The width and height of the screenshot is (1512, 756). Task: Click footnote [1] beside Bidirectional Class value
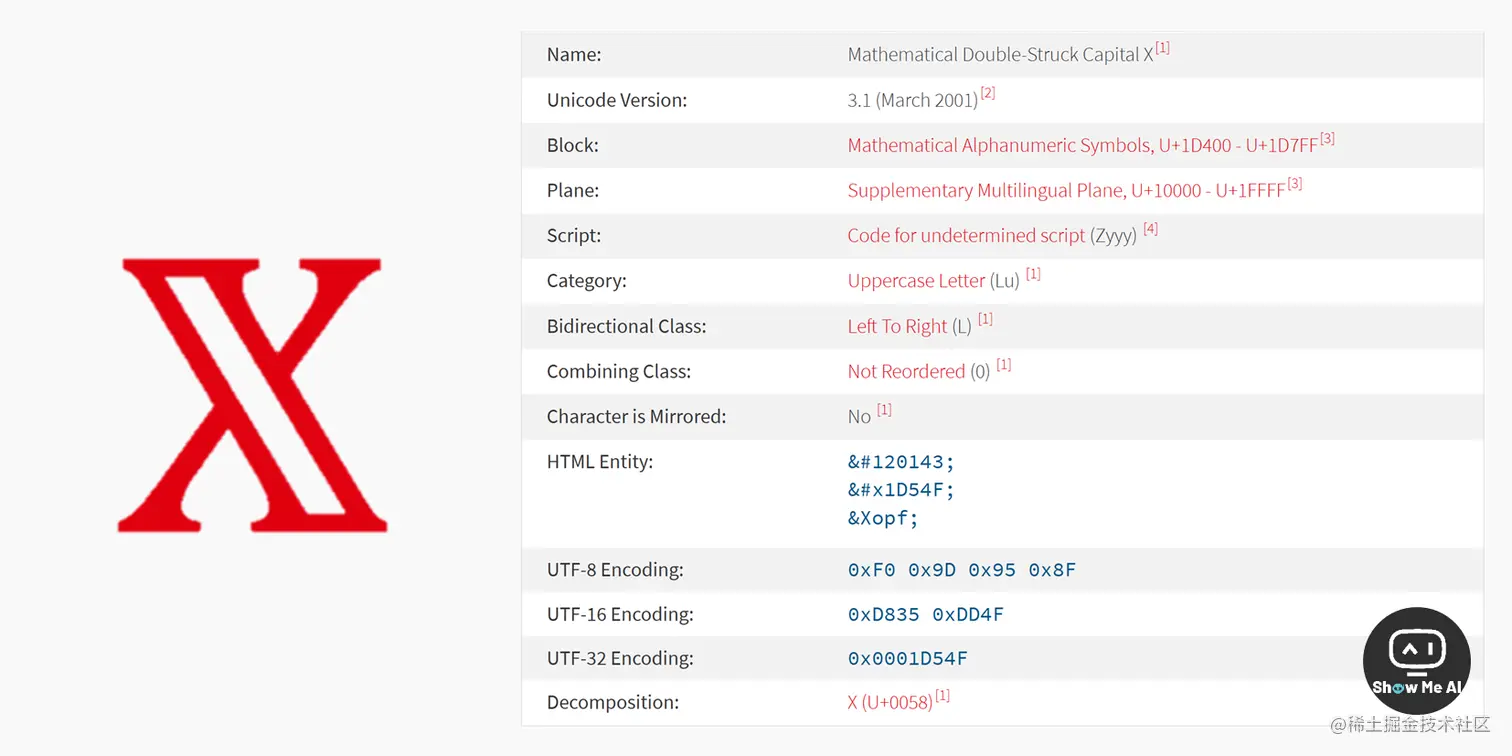tap(985, 319)
